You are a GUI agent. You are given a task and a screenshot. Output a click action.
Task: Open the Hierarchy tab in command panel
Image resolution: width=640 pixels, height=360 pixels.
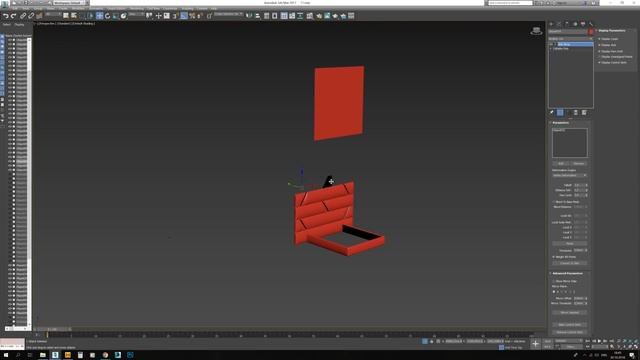click(x=567, y=24)
